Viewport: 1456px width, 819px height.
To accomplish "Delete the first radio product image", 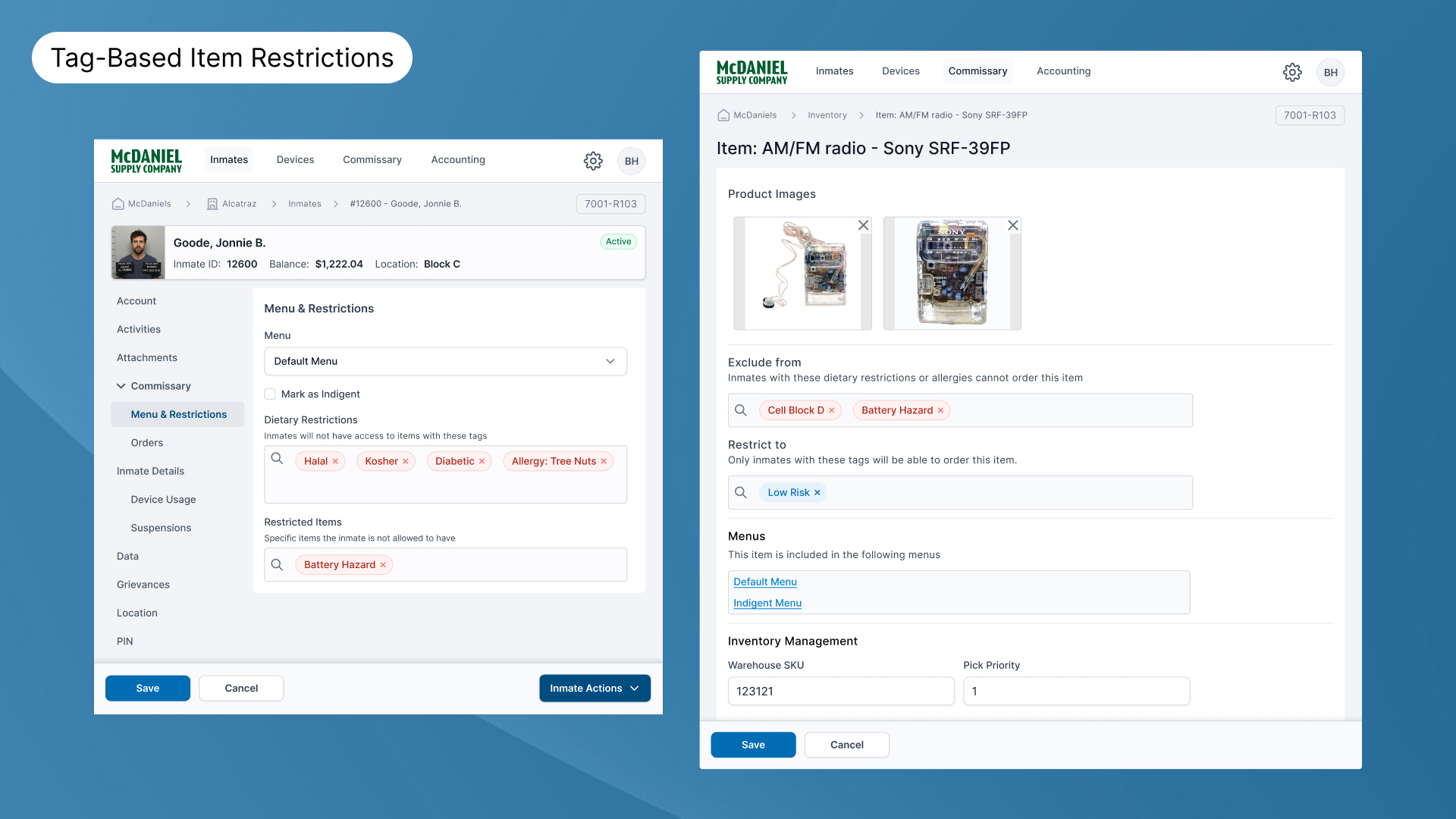I will click(863, 225).
